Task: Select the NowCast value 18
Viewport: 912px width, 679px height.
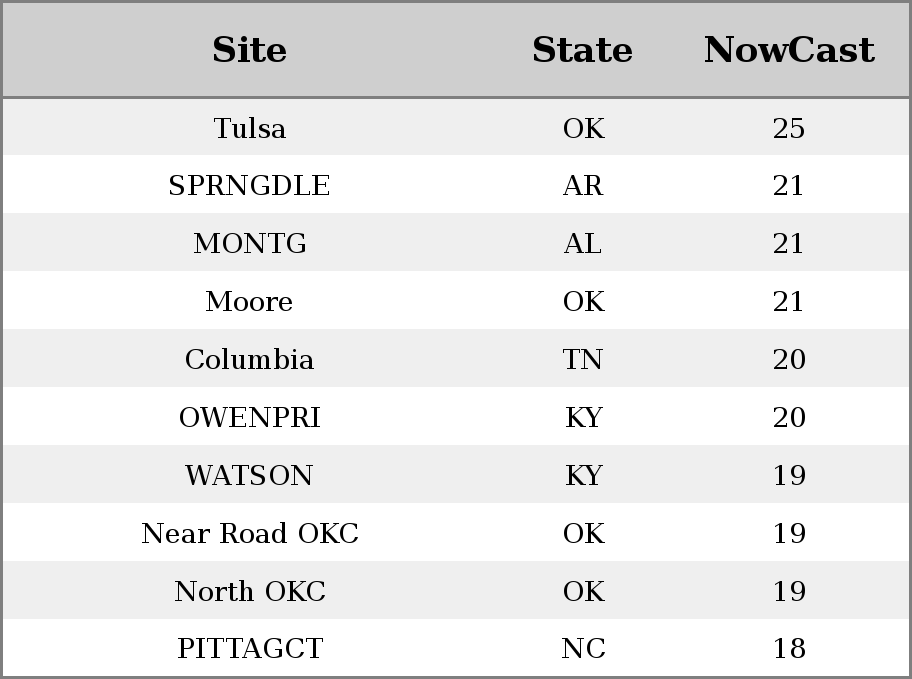Action: click(789, 648)
